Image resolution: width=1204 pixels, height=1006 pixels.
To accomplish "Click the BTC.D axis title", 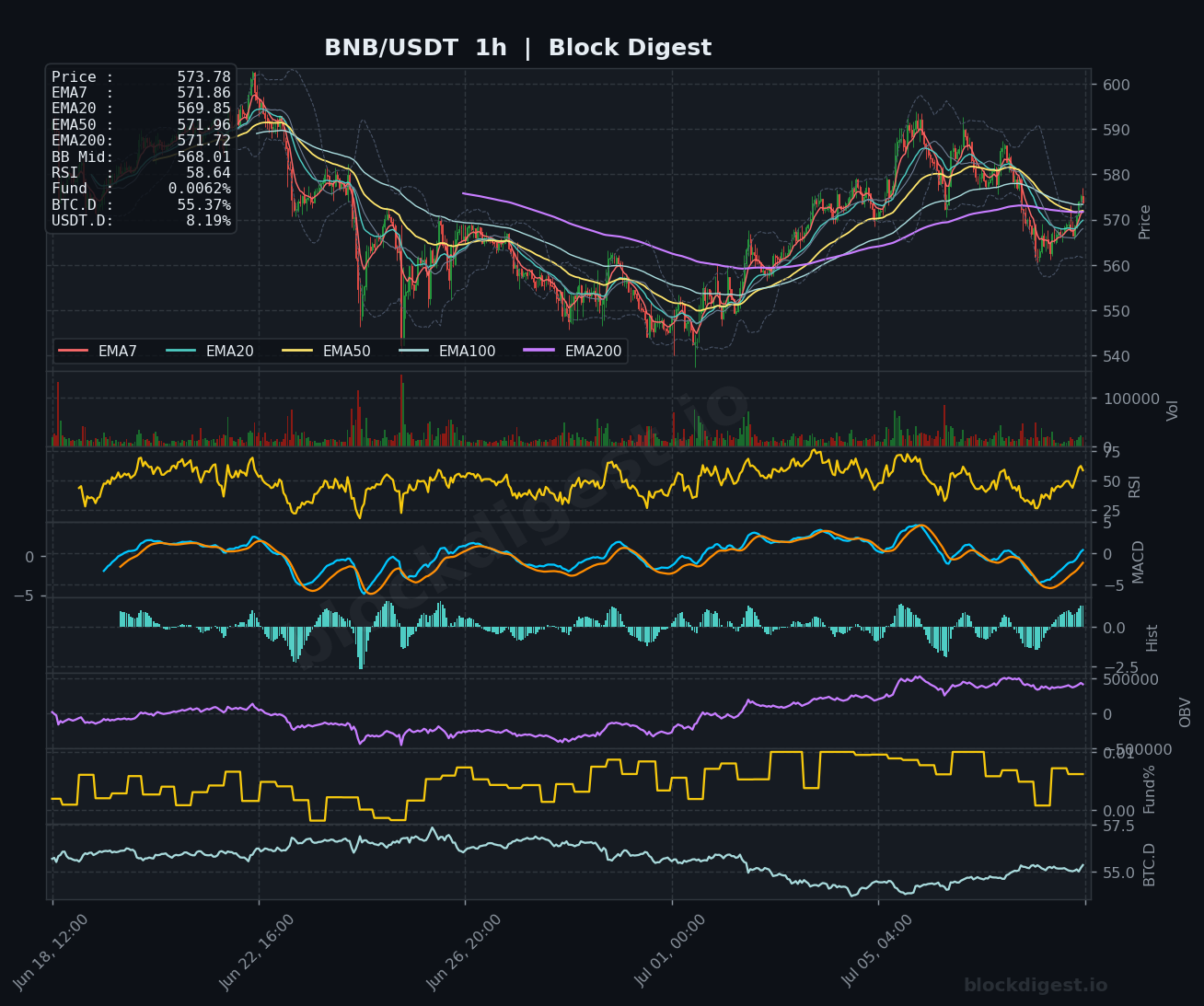I will [x=1150, y=864].
